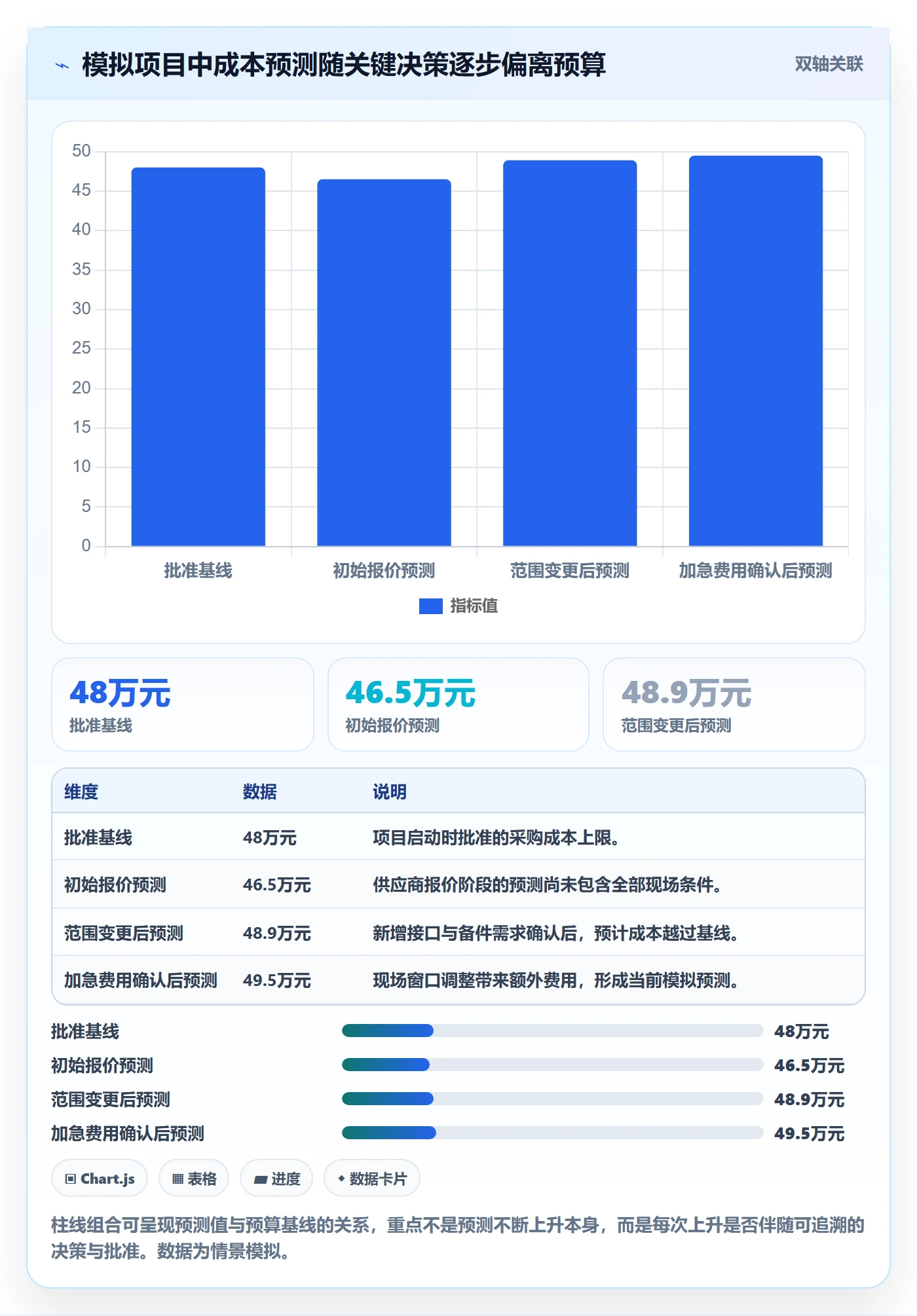Click the Chart.js tag chip
The width and height of the screenshot is (917, 1316).
[100, 1179]
